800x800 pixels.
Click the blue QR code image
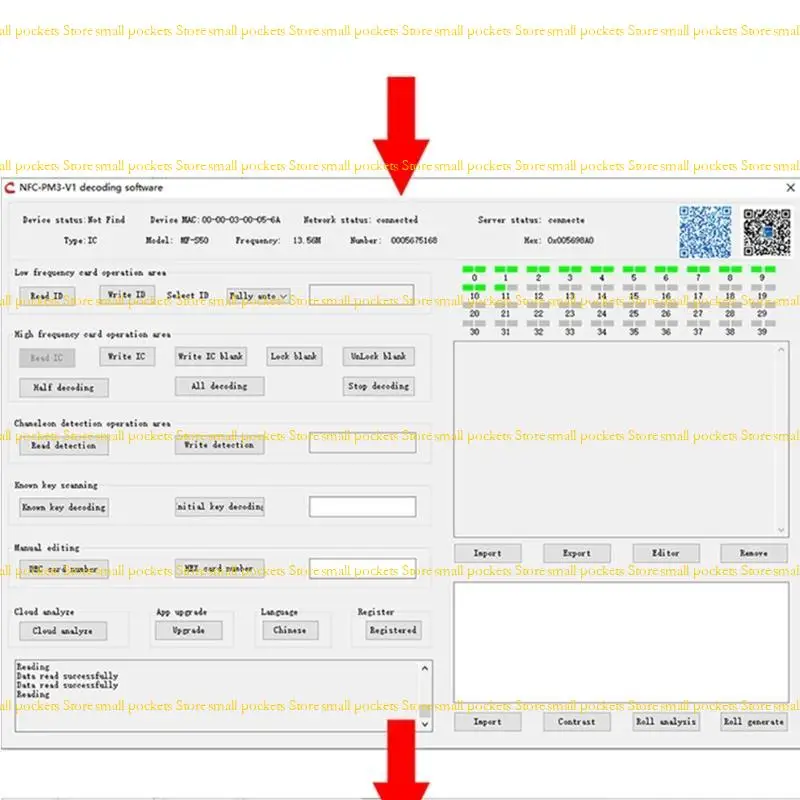coord(705,232)
